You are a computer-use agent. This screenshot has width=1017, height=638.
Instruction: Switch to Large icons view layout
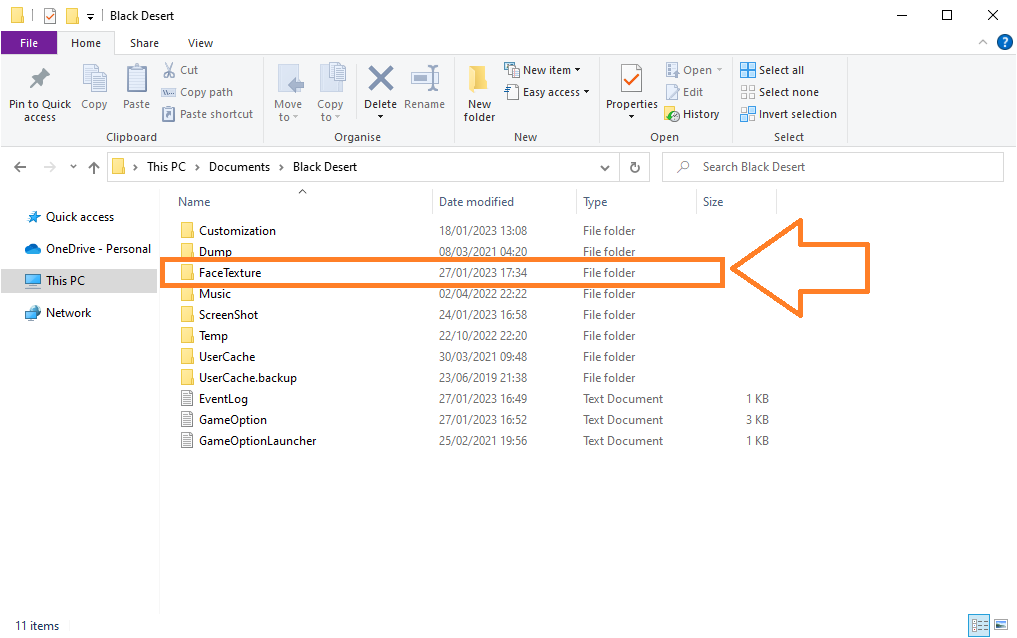pyautogui.click(x=1001, y=625)
